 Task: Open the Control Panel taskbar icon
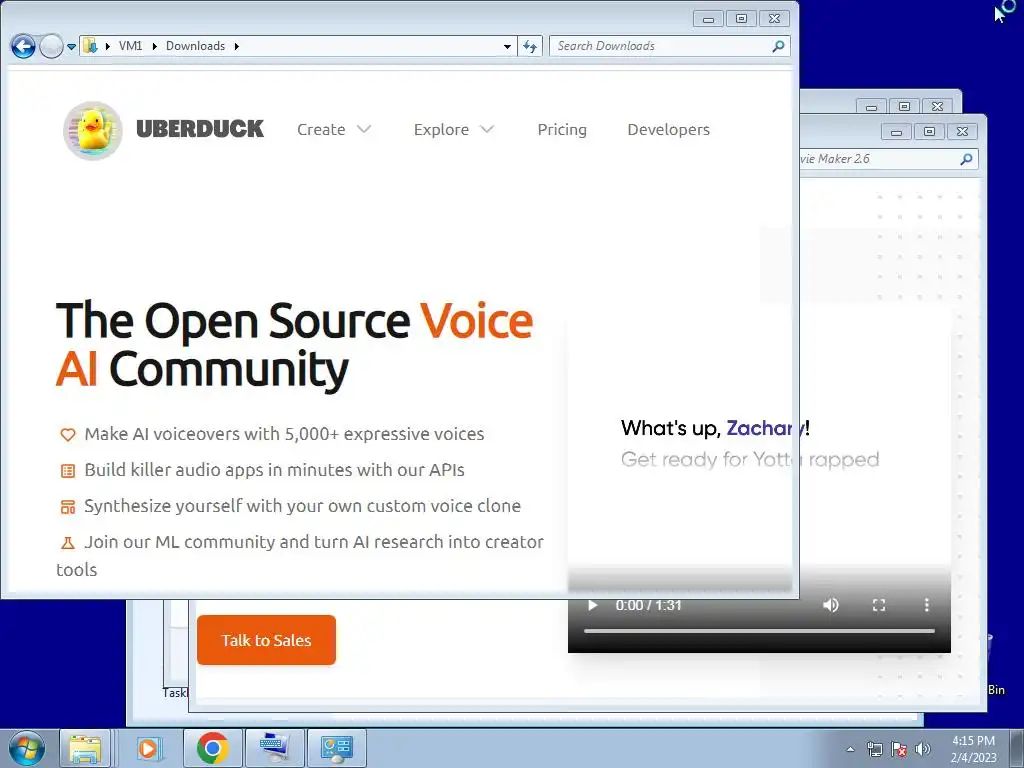(x=336, y=748)
